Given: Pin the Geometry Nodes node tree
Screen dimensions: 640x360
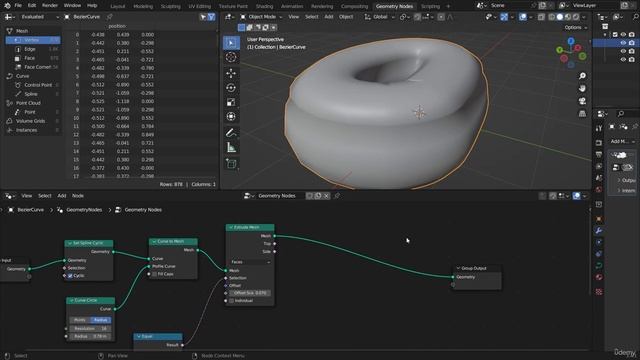Looking at the screenshot, I should [x=337, y=196].
